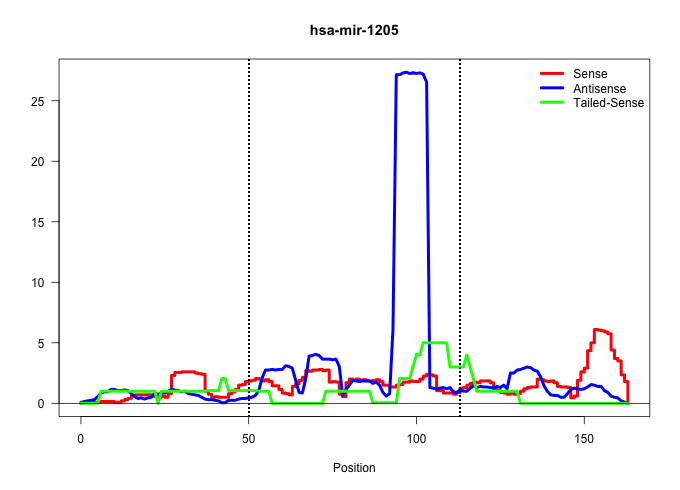Click the x-axis tick label 50
The height and width of the screenshot is (490, 680).
[249, 439]
